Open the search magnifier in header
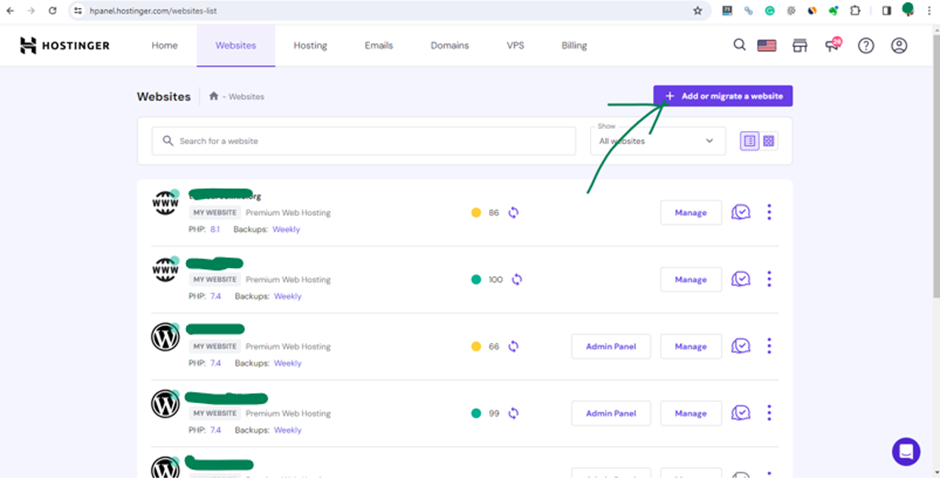 (x=739, y=45)
